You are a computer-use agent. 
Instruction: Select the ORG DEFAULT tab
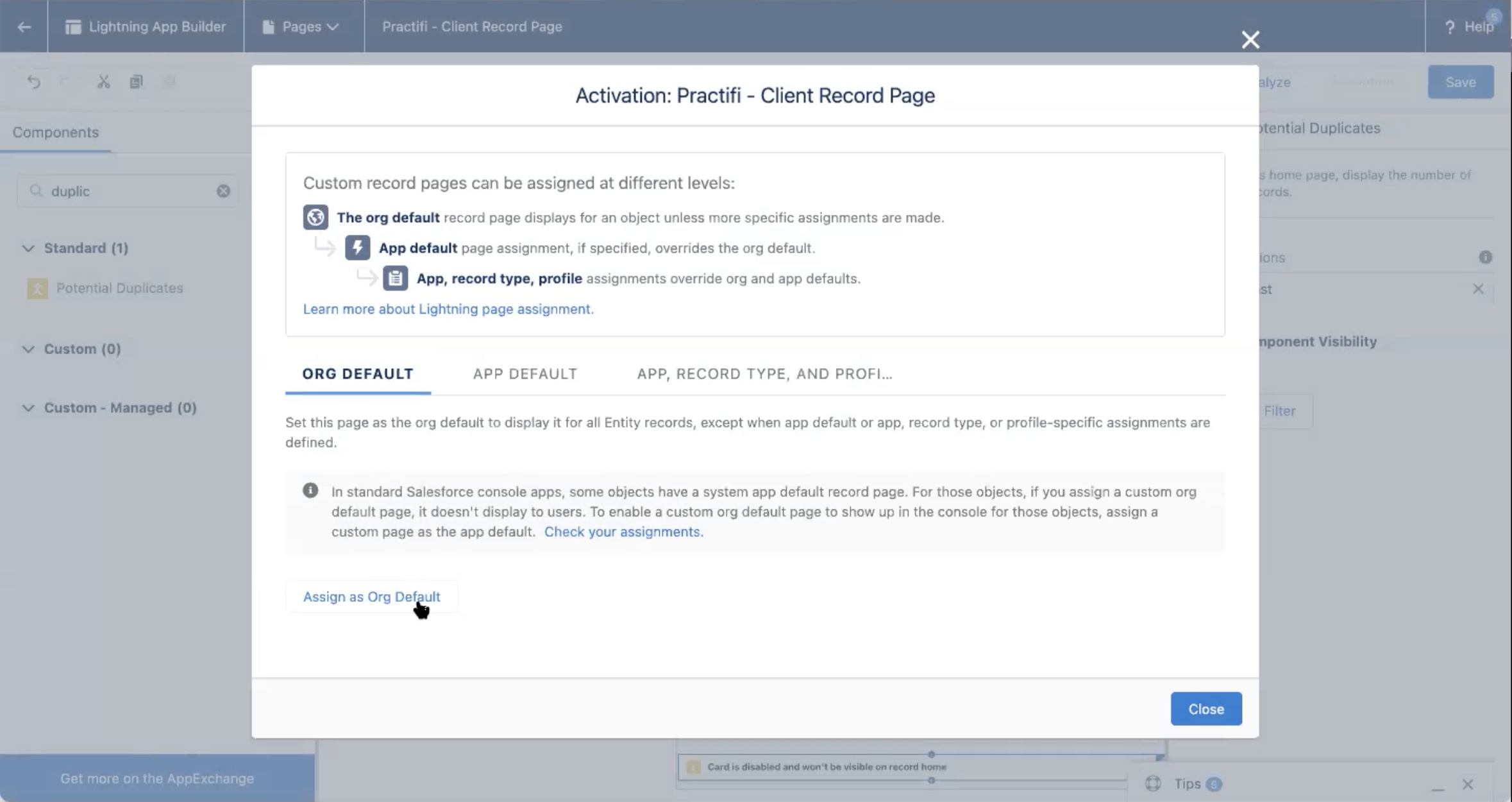[x=358, y=374]
